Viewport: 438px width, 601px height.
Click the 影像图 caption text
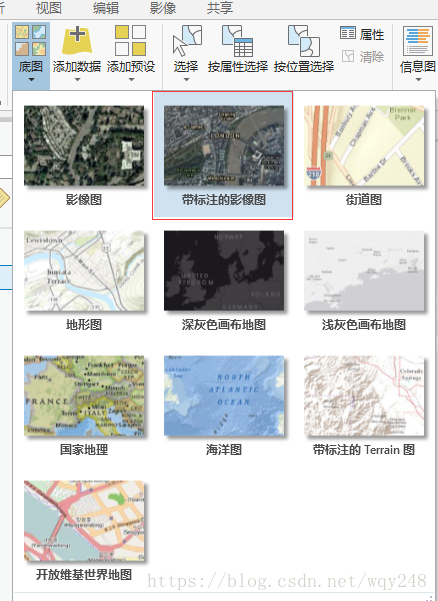point(84,200)
